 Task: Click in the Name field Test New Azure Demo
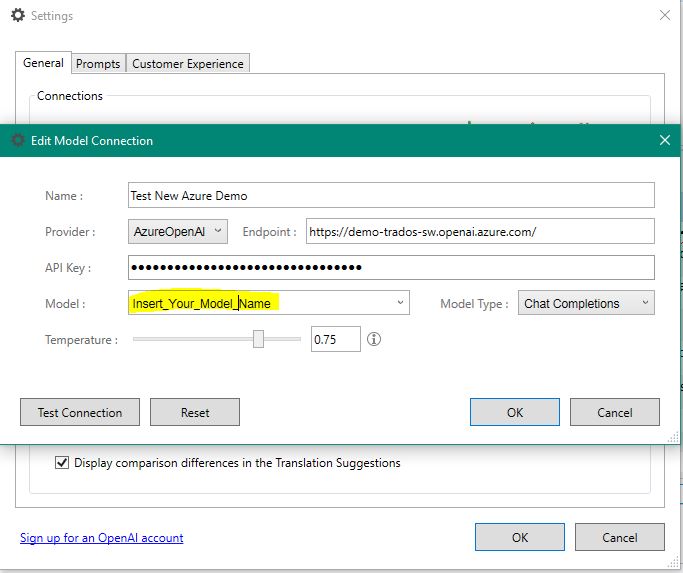coord(391,195)
